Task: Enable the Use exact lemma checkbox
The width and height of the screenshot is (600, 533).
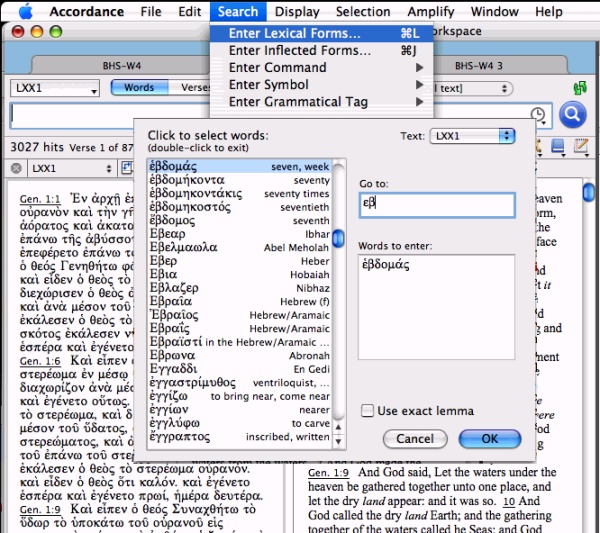Action: click(x=367, y=411)
